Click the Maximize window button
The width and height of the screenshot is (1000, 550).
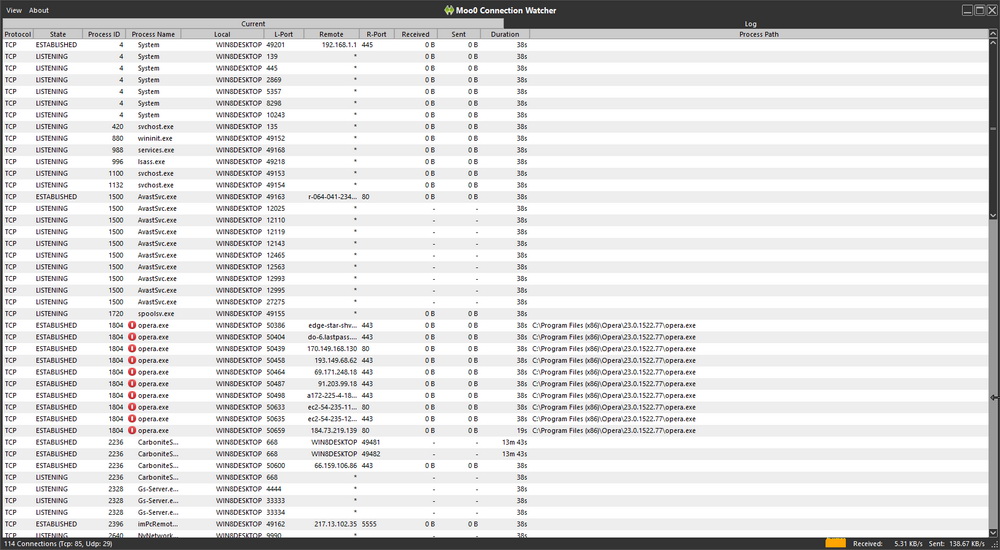coord(980,10)
